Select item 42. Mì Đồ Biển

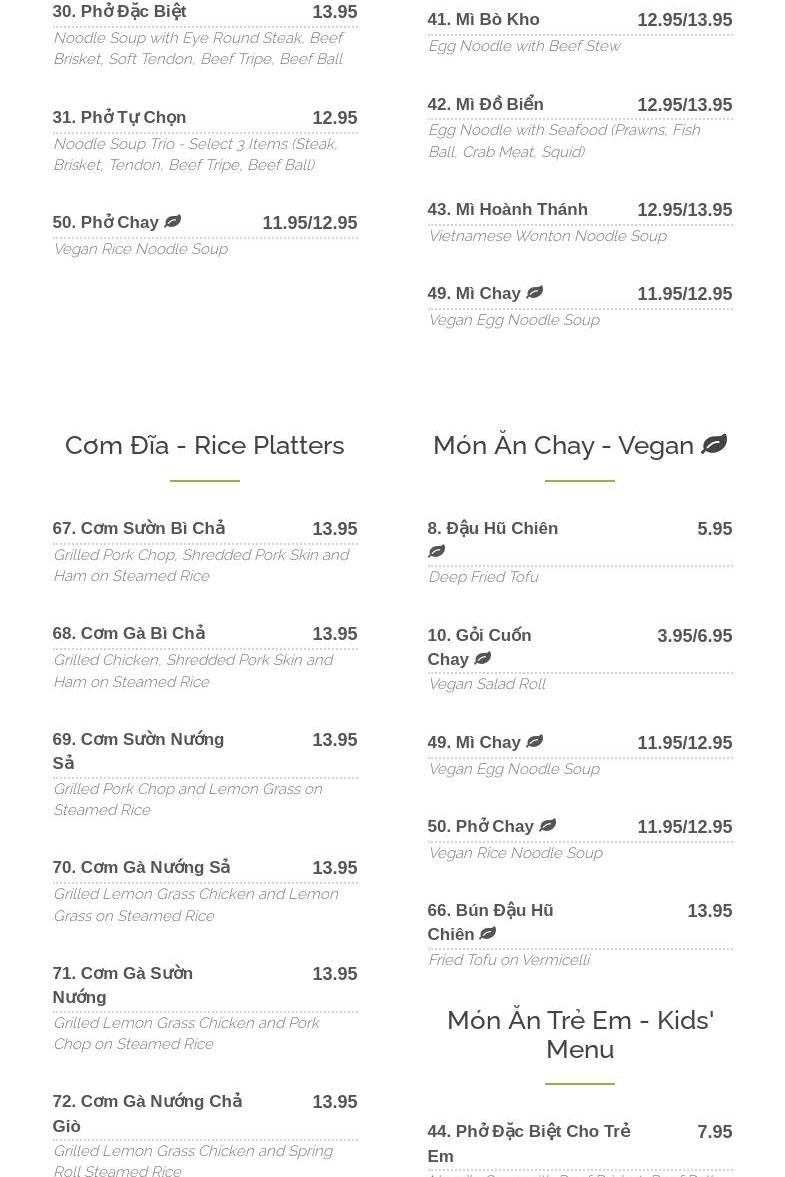pyautogui.click(x=485, y=104)
